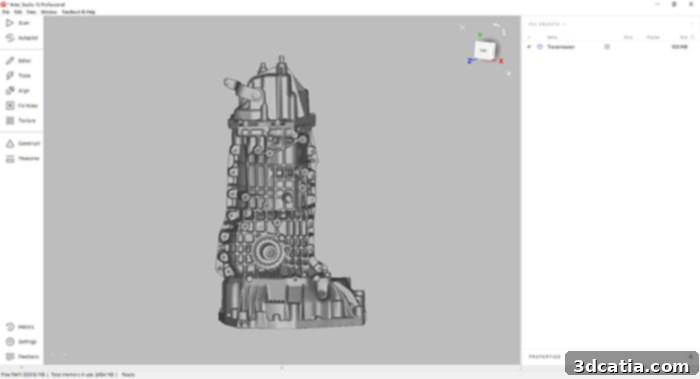The height and width of the screenshot is (379, 700).
Task: Select the Transmission object row
Action: click(x=610, y=47)
